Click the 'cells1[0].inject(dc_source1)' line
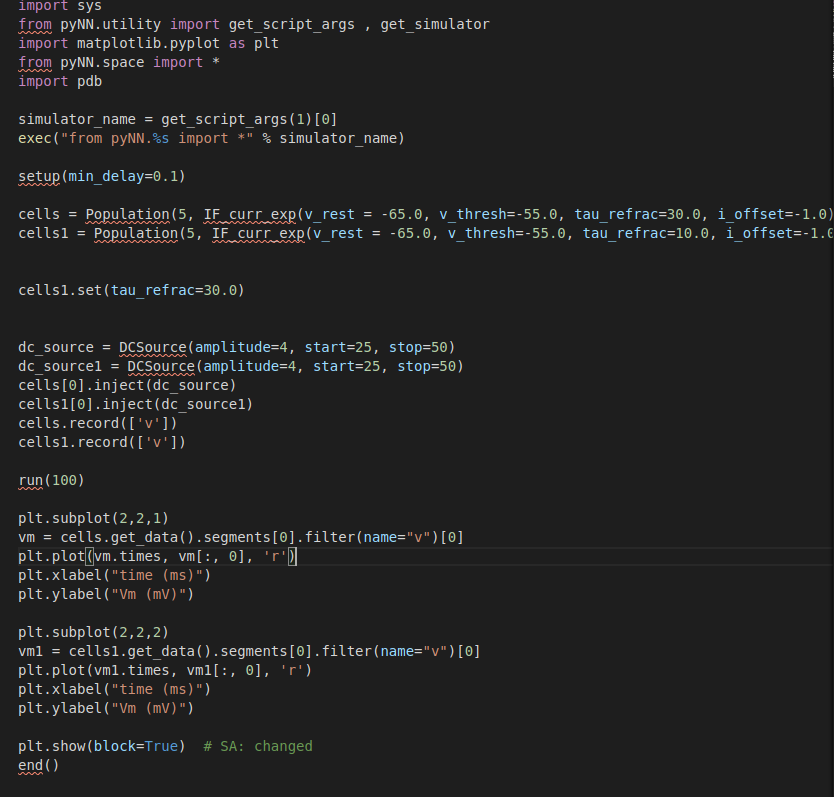Viewport: 834px width, 797px height. click(x=136, y=404)
